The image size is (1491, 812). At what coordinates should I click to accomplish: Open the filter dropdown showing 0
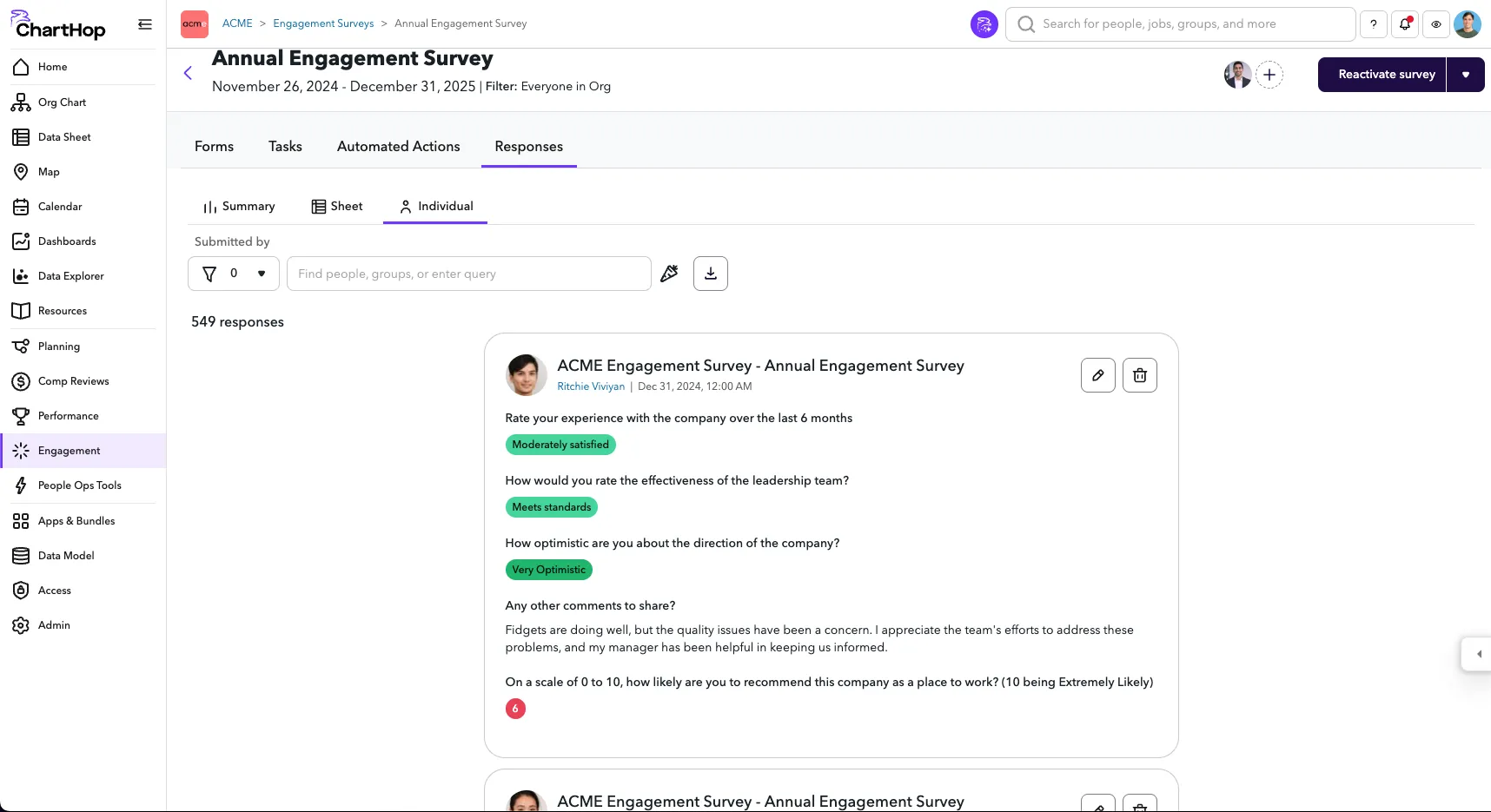coord(234,274)
